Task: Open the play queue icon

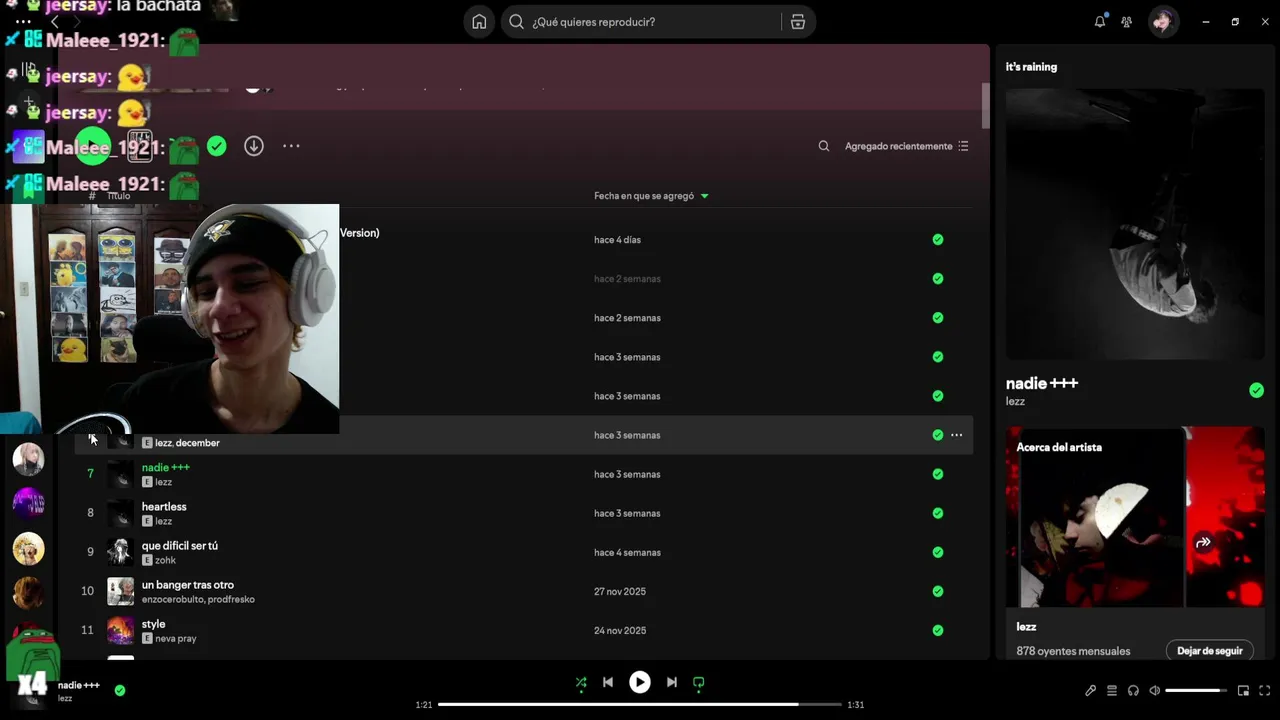Action: (x=1112, y=690)
